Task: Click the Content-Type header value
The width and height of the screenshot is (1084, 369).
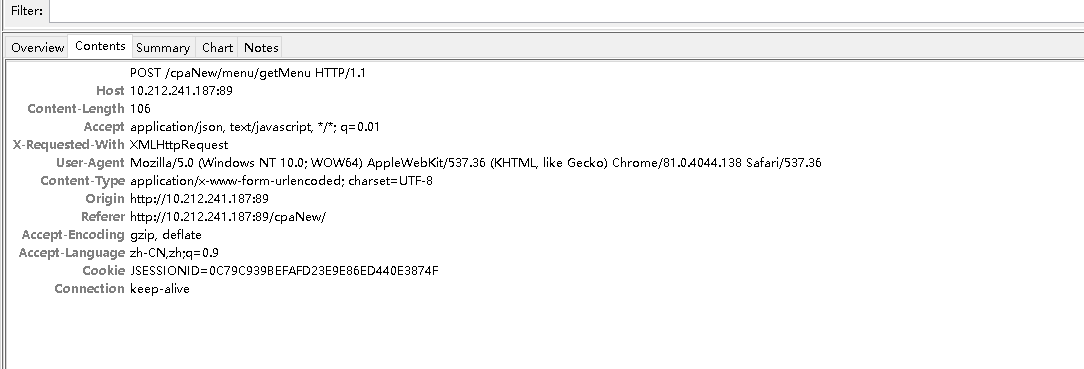Action: click(281, 180)
